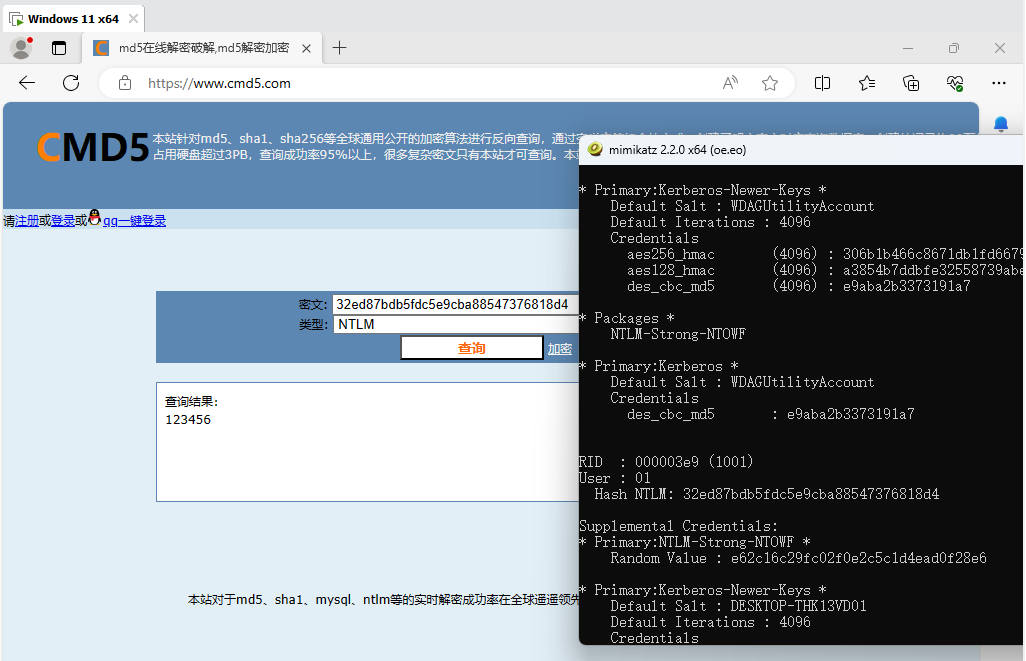The height and width of the screenshot is (661, 1026).
Task: Click the aes256_hmac credential line
Action: (824, 254)
